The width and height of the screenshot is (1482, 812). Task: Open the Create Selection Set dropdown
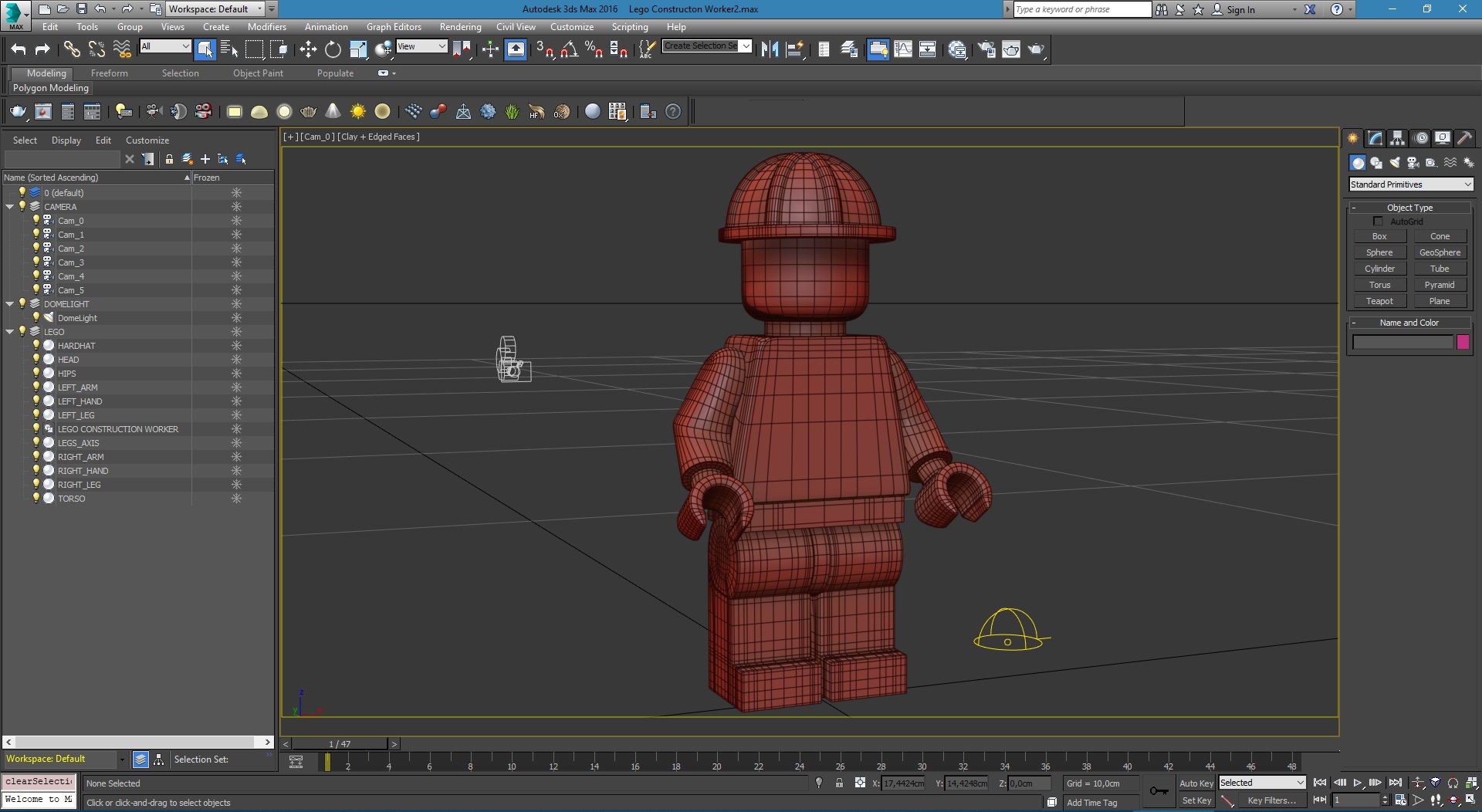[x=707, y=46]
